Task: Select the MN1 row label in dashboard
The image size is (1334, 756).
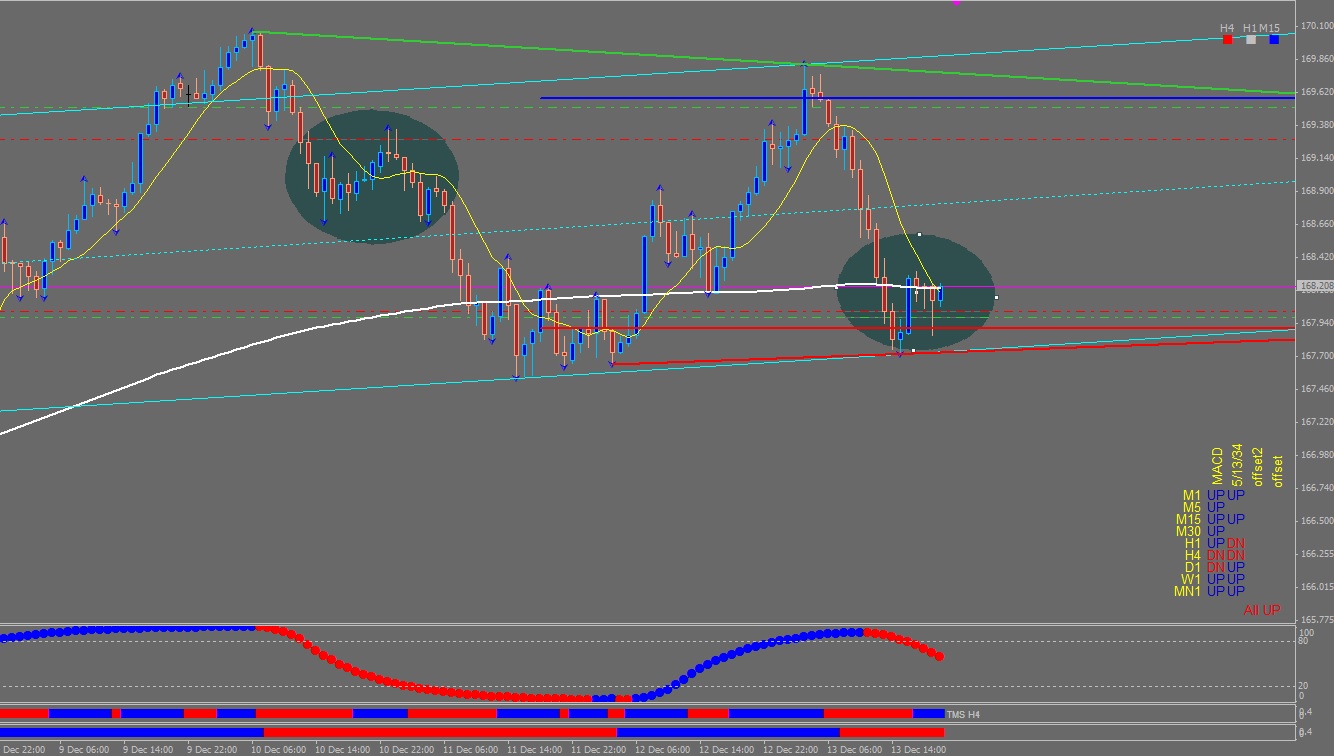Action: click(1187, 591)
